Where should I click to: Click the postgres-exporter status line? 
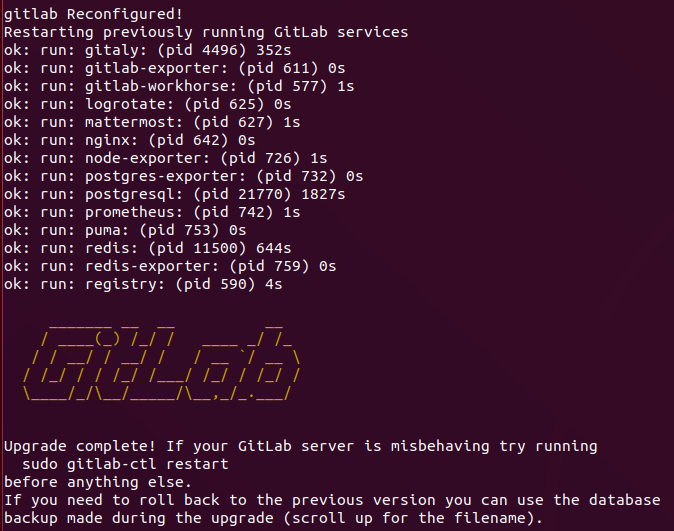click(184, 177)
